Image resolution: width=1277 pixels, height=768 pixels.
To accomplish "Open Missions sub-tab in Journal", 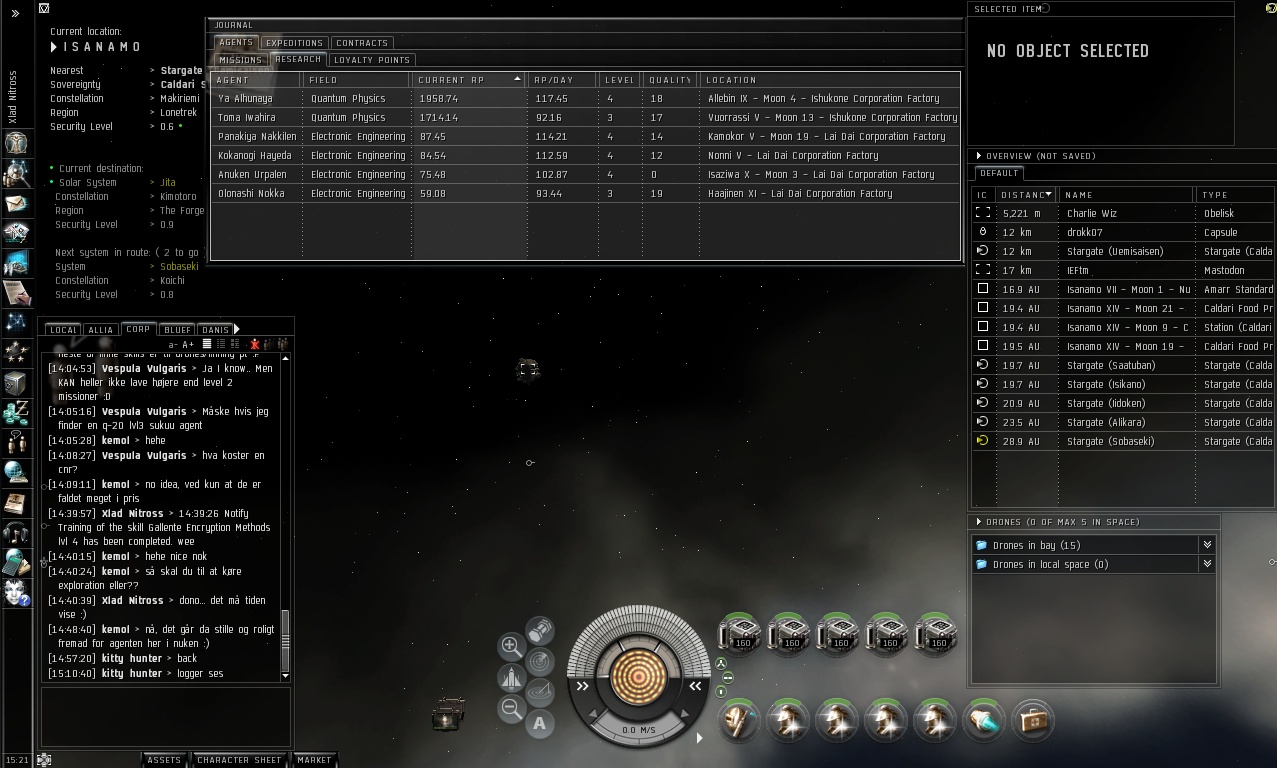I will coord(240,60).
